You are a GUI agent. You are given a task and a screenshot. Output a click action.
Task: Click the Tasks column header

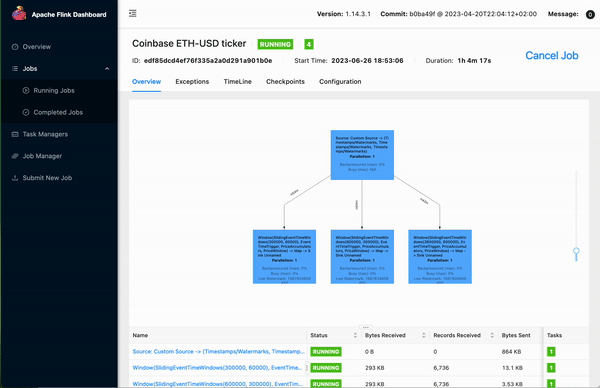[554, 335]
